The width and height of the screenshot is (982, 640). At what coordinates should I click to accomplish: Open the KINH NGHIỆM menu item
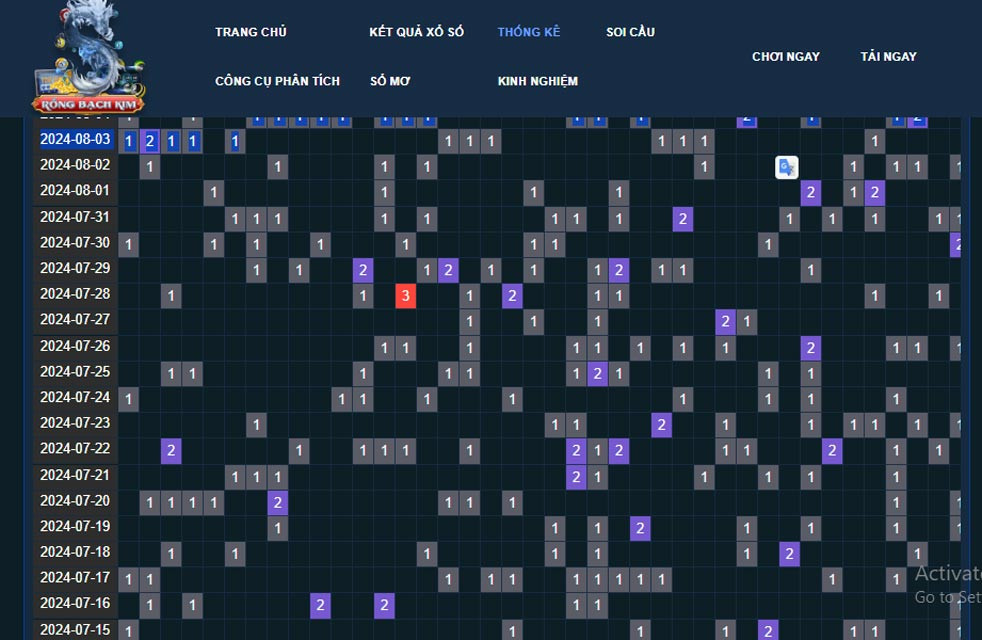click(x=537, y=81)
